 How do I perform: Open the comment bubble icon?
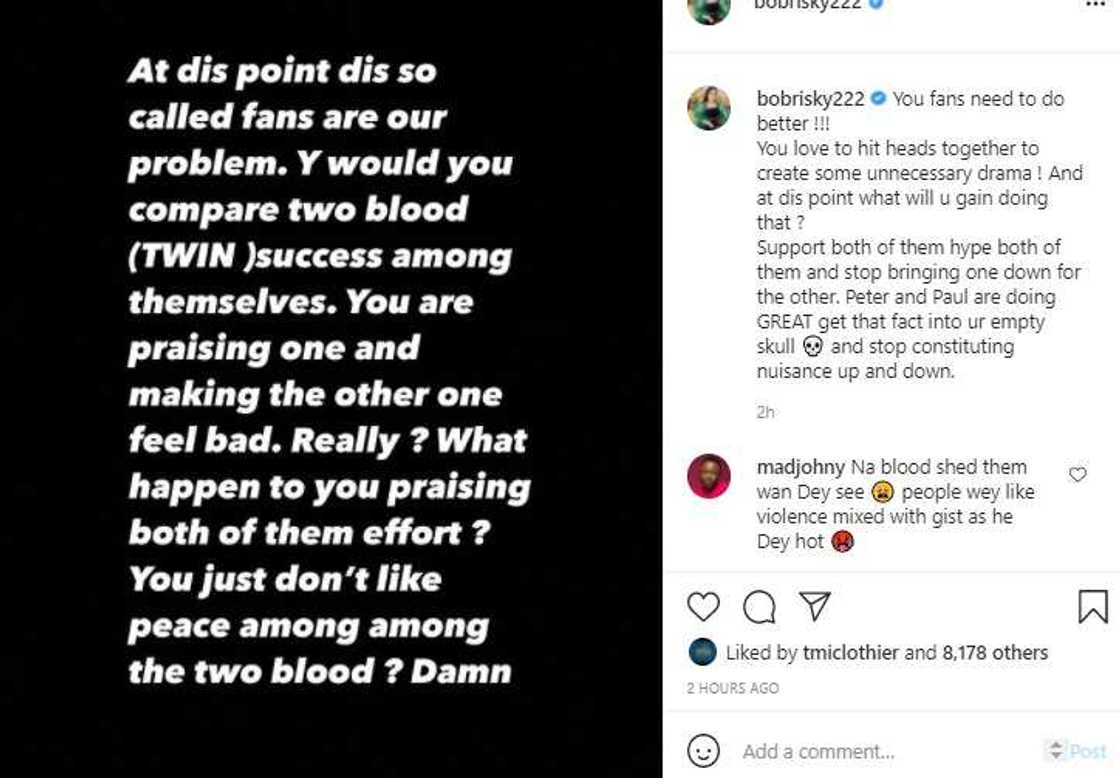[760, 606]
